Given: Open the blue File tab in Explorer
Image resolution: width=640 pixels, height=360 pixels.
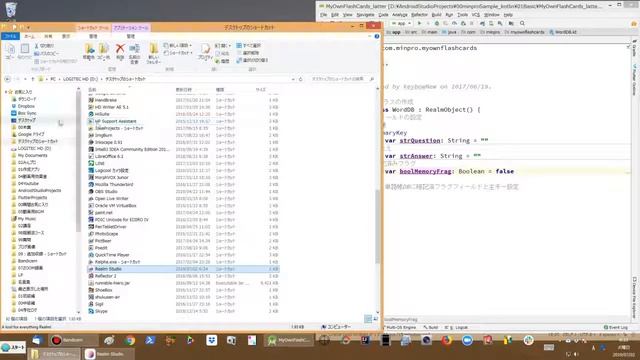Looking at the screenshot, I should coord(10,36).
